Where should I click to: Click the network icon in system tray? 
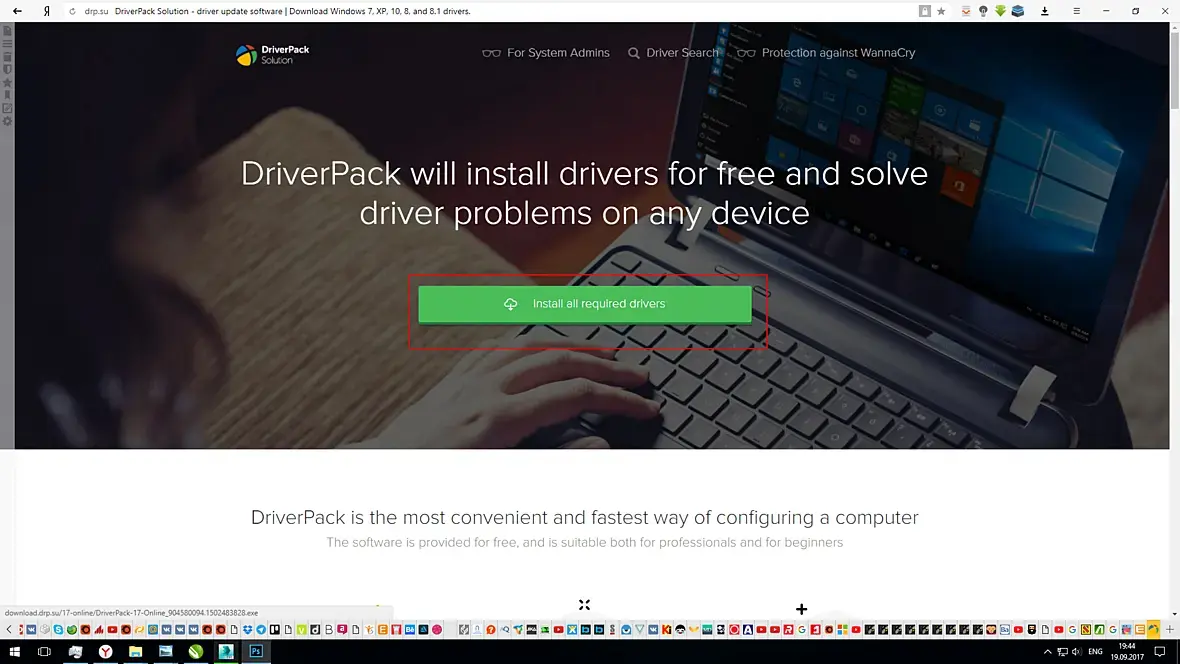1062,651
